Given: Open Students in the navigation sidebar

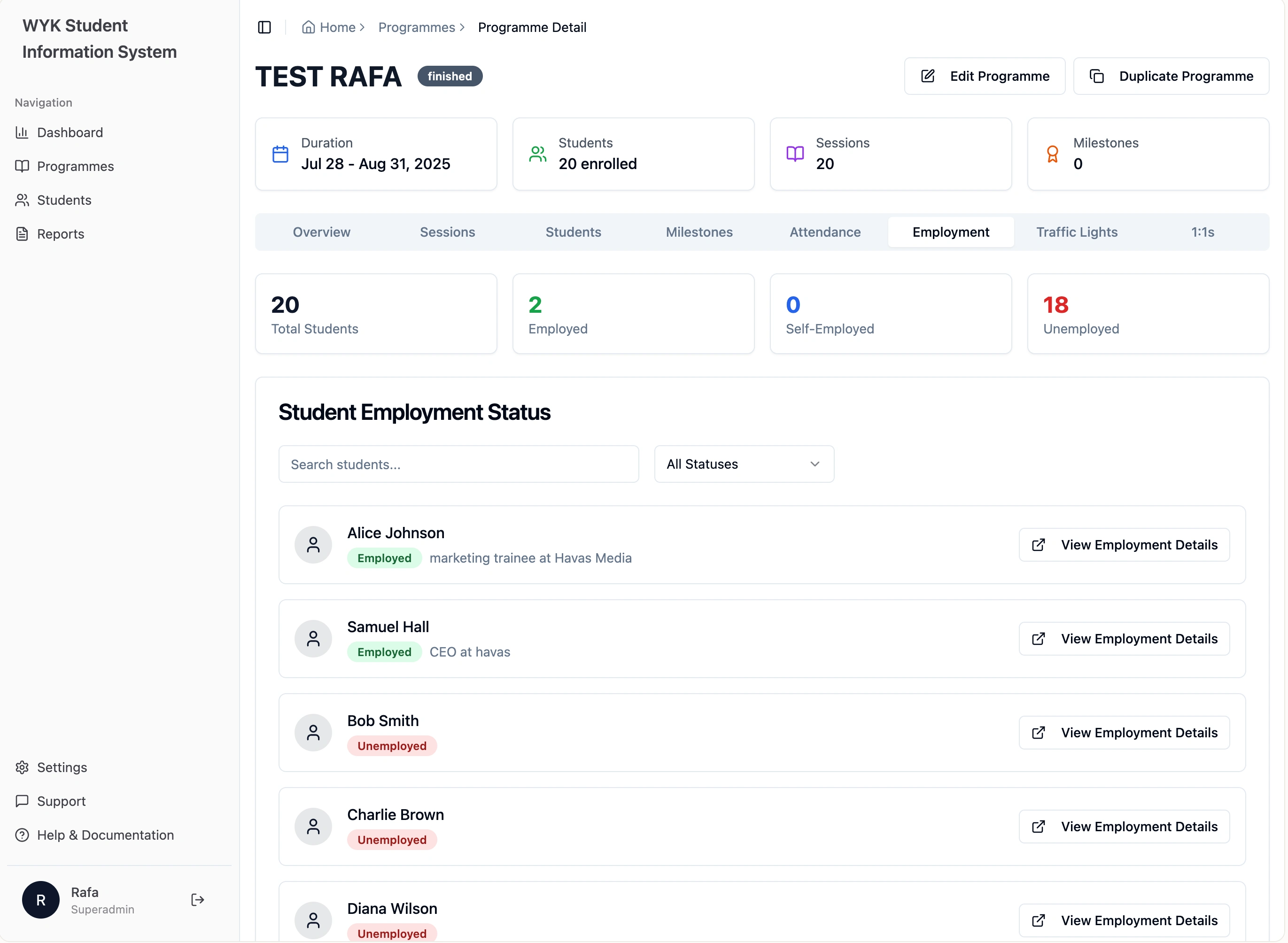Looking at the screenshot, I should click(64, 201).
